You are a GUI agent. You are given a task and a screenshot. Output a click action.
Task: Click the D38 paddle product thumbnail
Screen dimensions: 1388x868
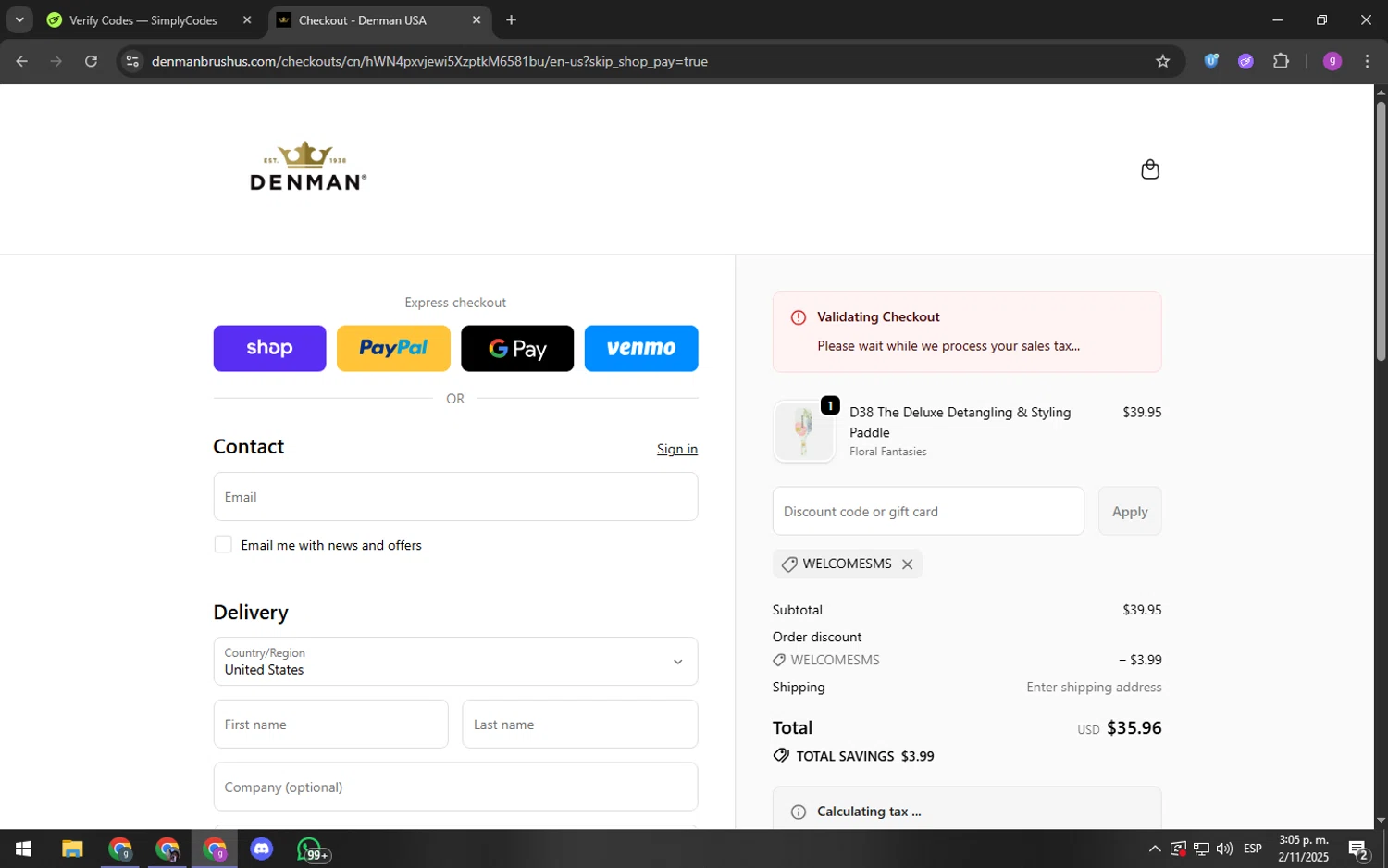coord(803,431)
